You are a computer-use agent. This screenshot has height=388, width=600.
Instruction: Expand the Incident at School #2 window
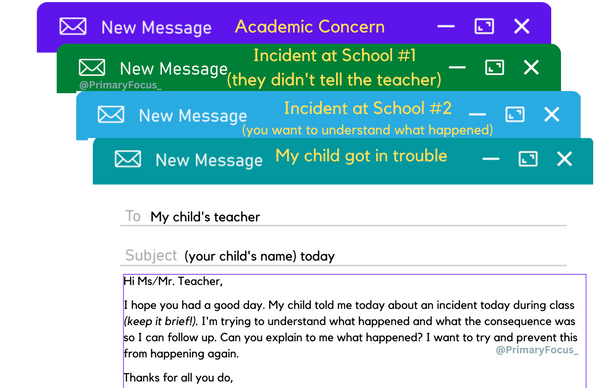[x=515, y=114]
